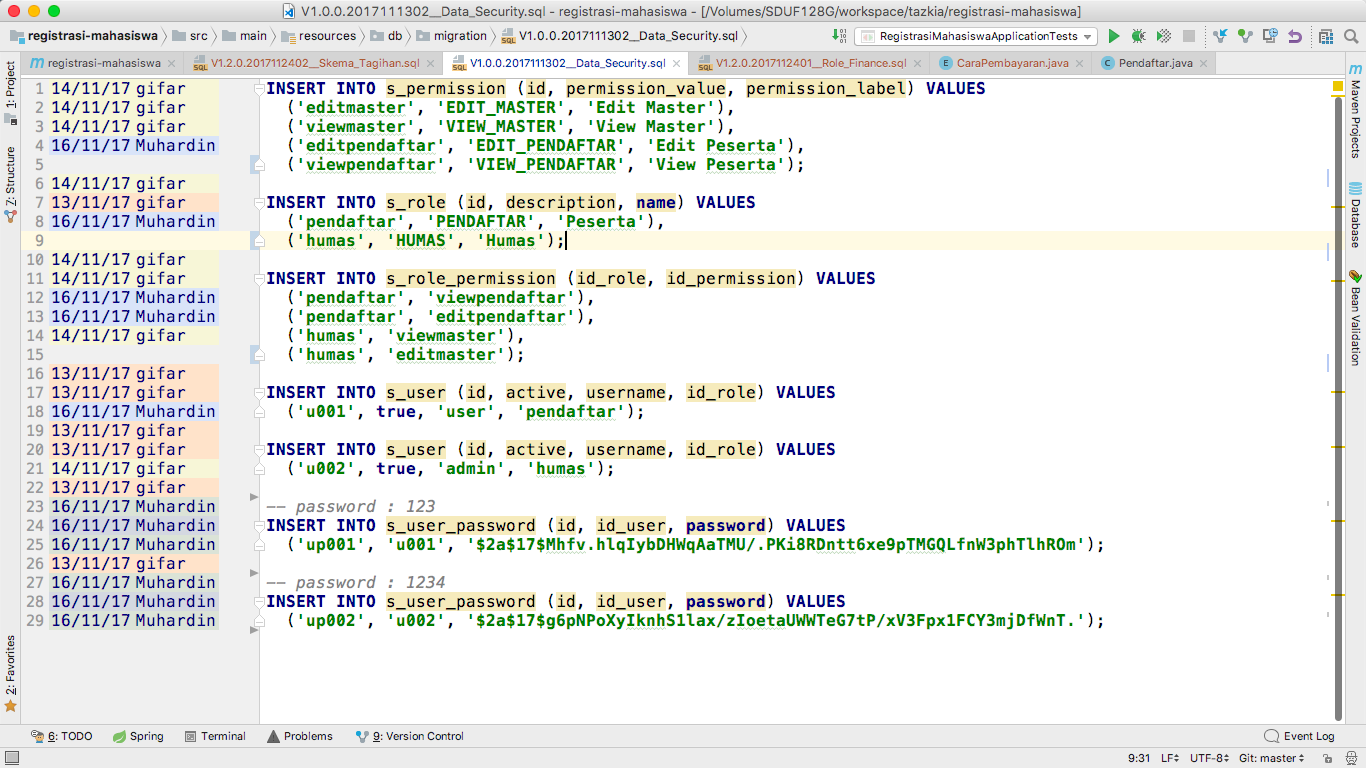The width and height of the screenshot is (1366, 768).
Task: Click annotation 16/11/17 Muhardin on line 4
Action: pyautogui.click(x=133, y=145)
